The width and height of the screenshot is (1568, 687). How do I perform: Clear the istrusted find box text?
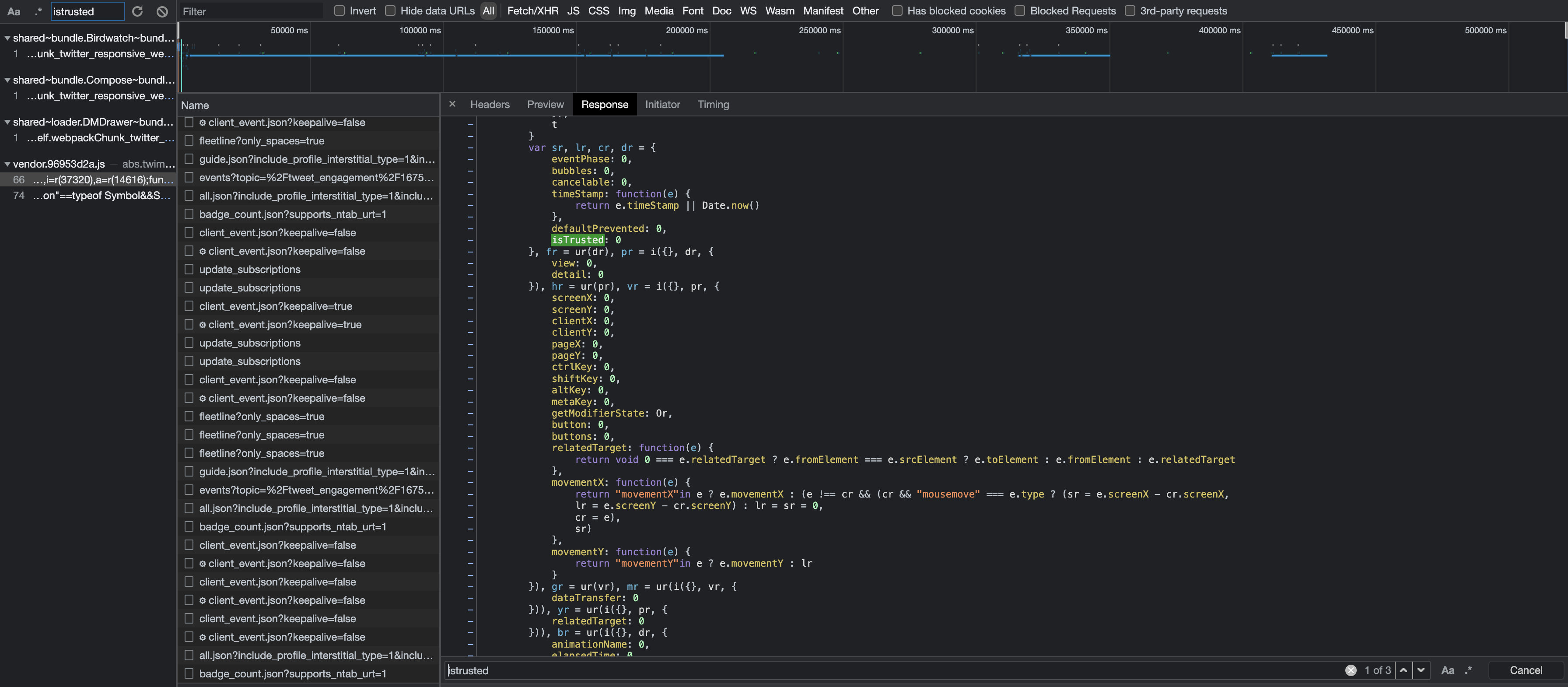click(1351, 670)
